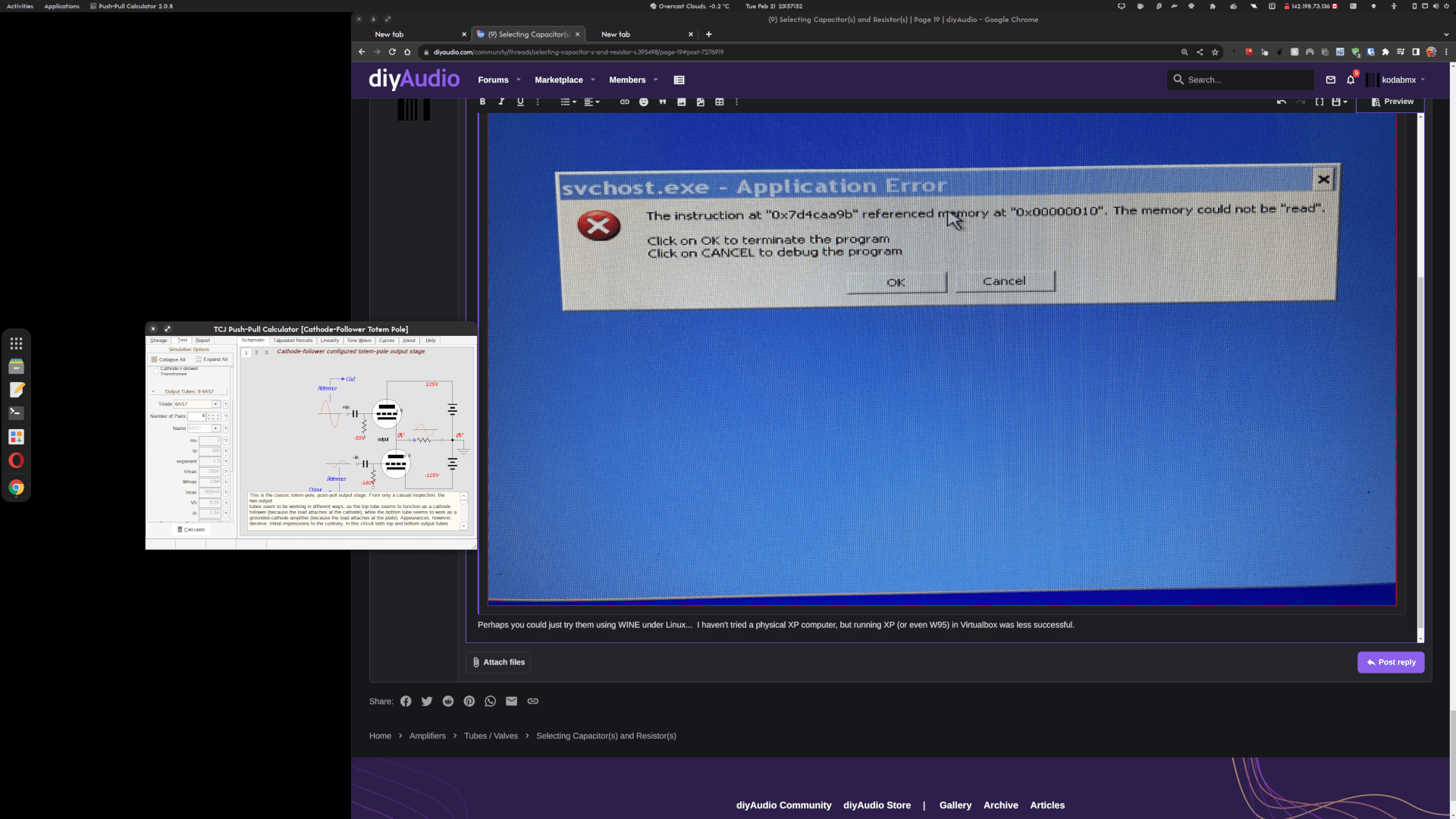The width and height of the screenshot is (1456, 819).
Task: Insert a quote block in the editor
Action: (663, 102)
